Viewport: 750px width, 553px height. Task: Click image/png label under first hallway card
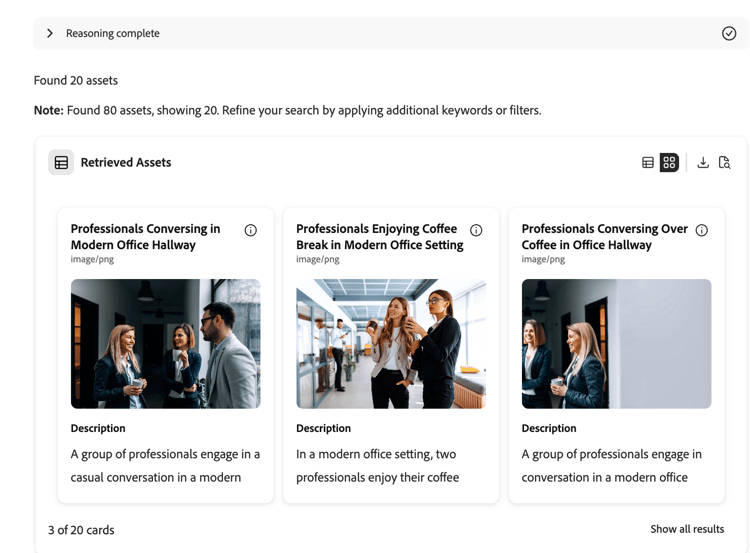[x=92, y=259]
